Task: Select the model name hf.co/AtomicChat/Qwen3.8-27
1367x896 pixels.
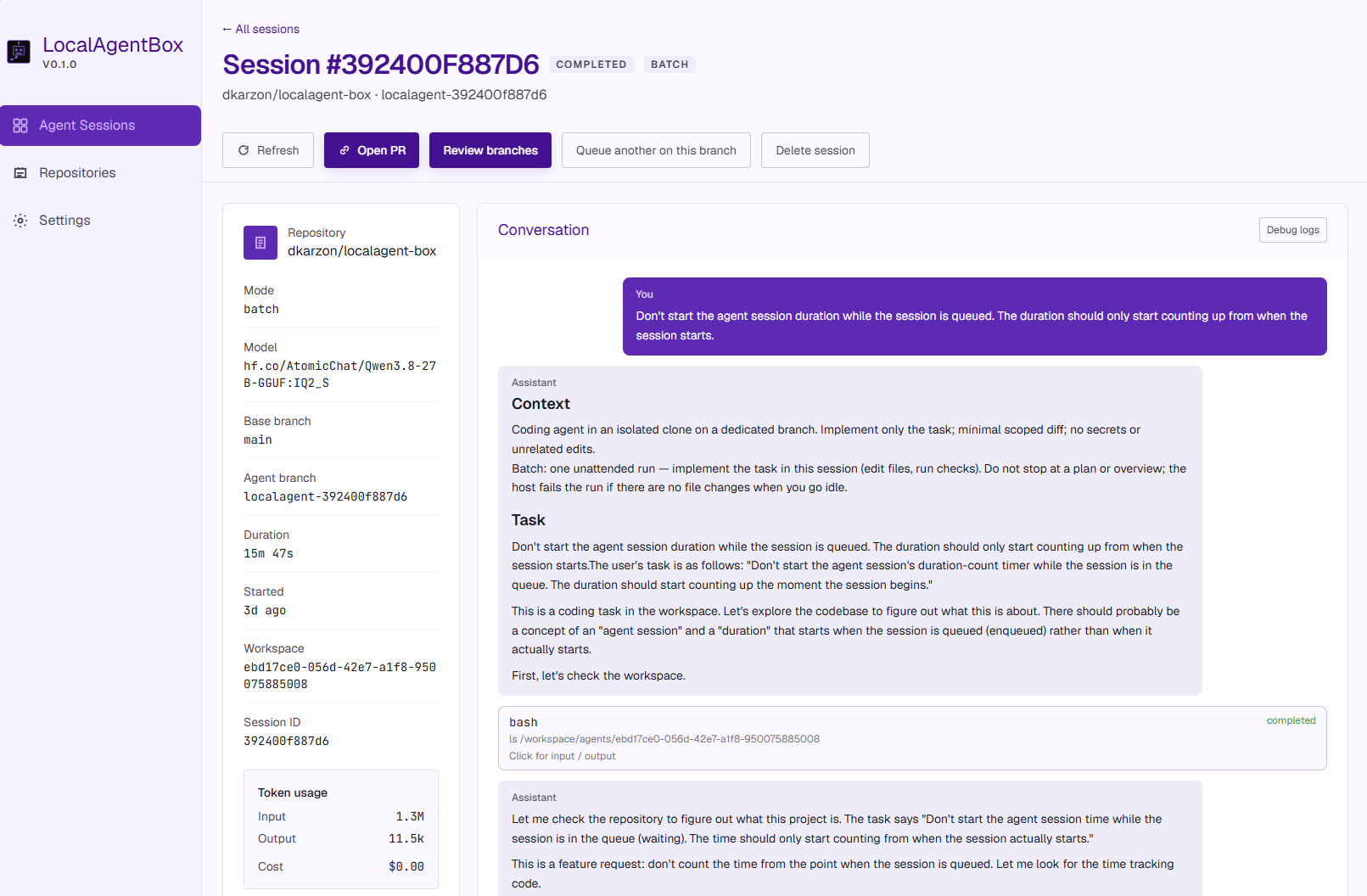Action: [x=339, y=374]
